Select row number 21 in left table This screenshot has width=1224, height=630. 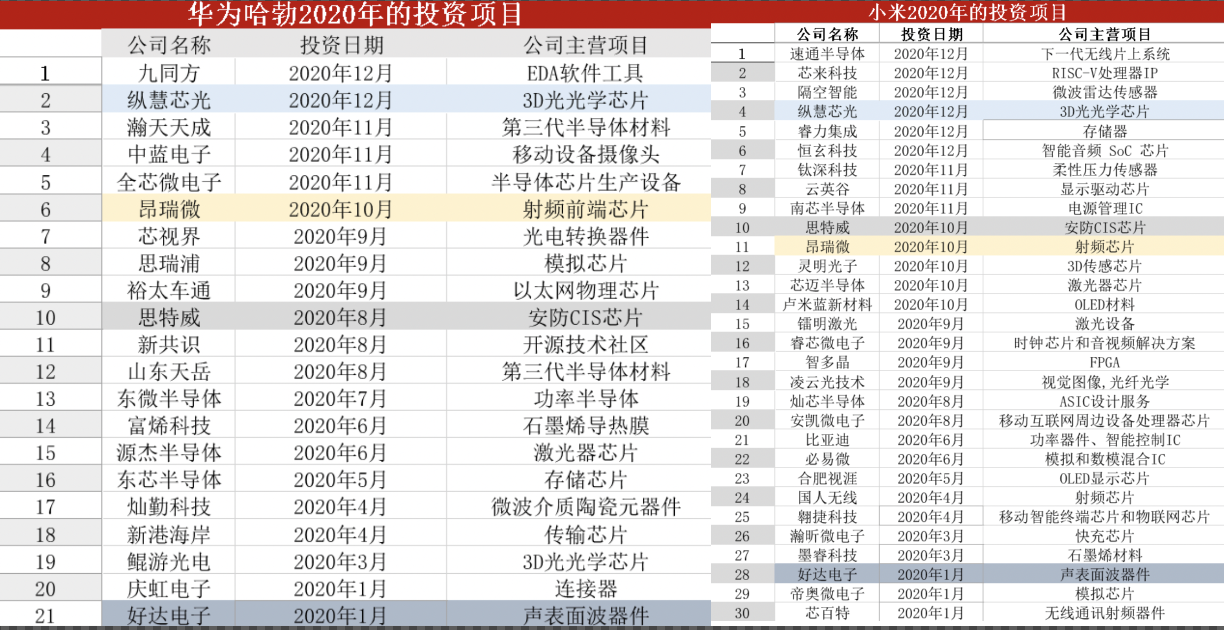pyautogui.click(x=44, y=615)
